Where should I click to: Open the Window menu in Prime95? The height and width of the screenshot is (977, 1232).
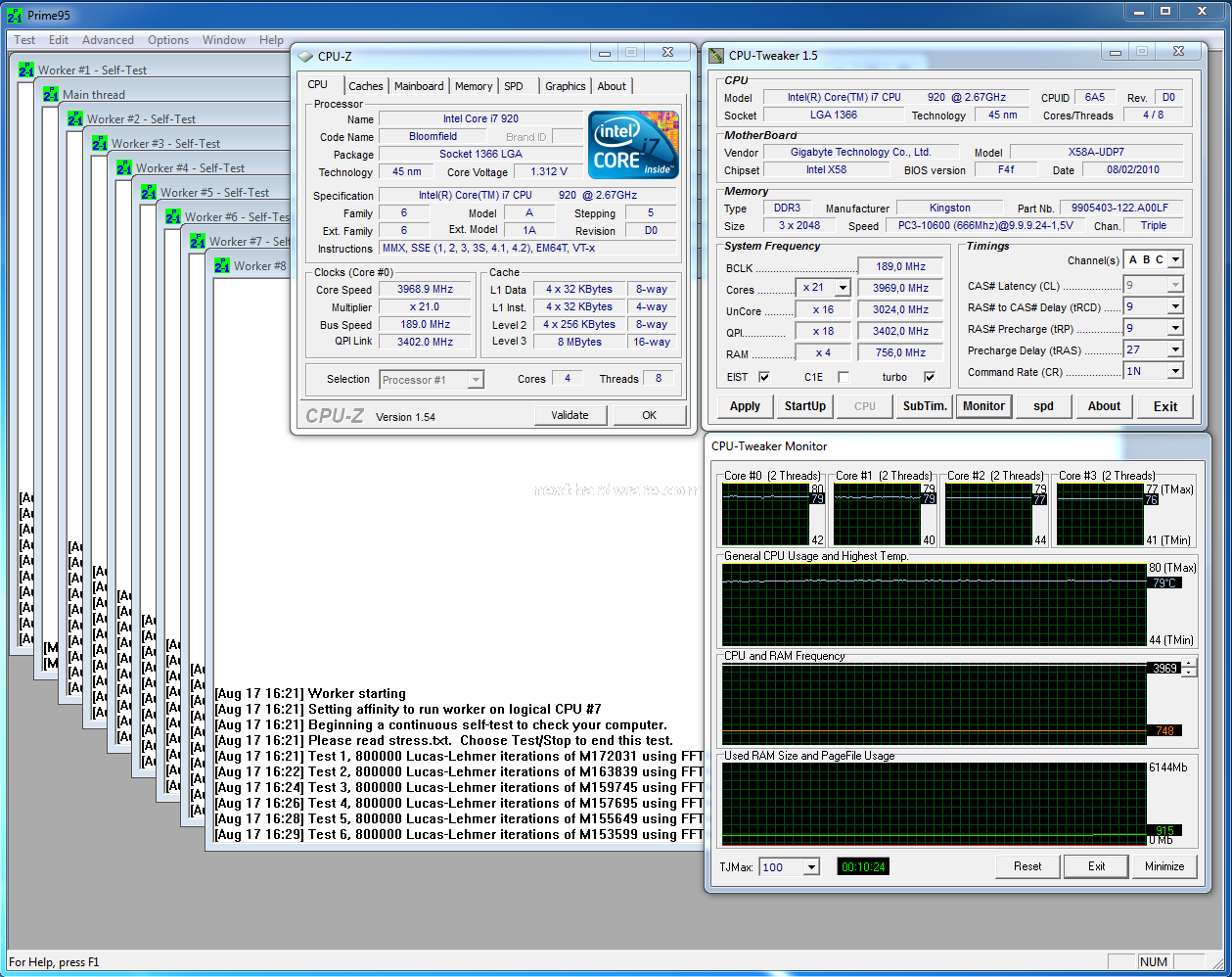pos(224,40)
